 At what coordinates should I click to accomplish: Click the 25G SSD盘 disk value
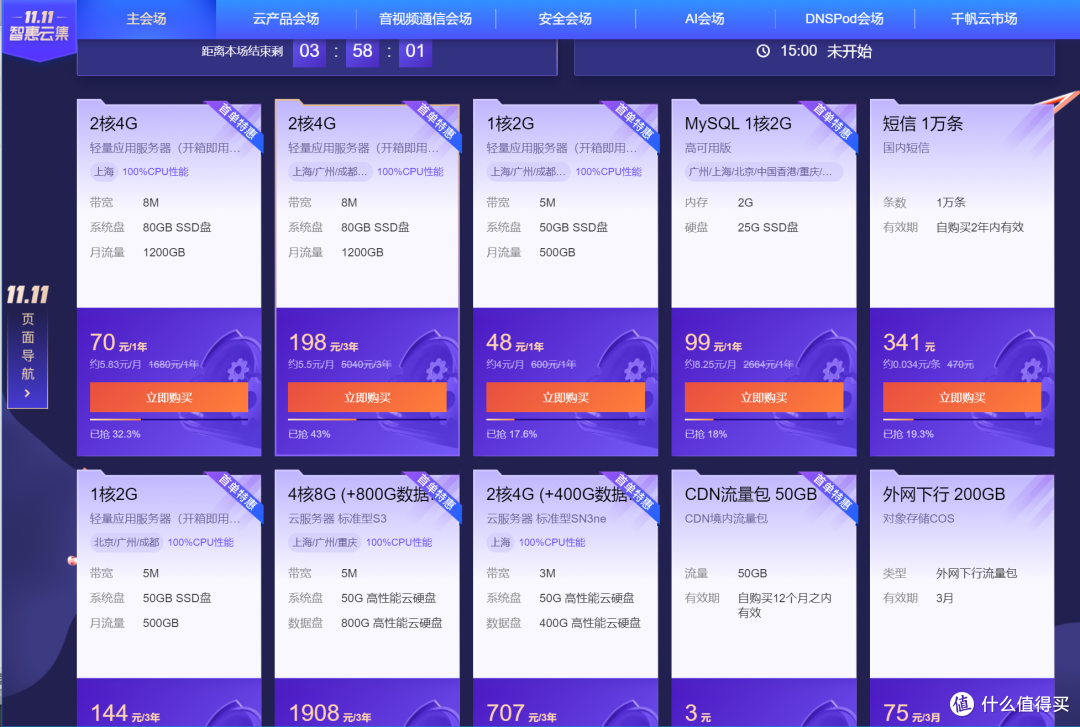[x=767, y=227]
